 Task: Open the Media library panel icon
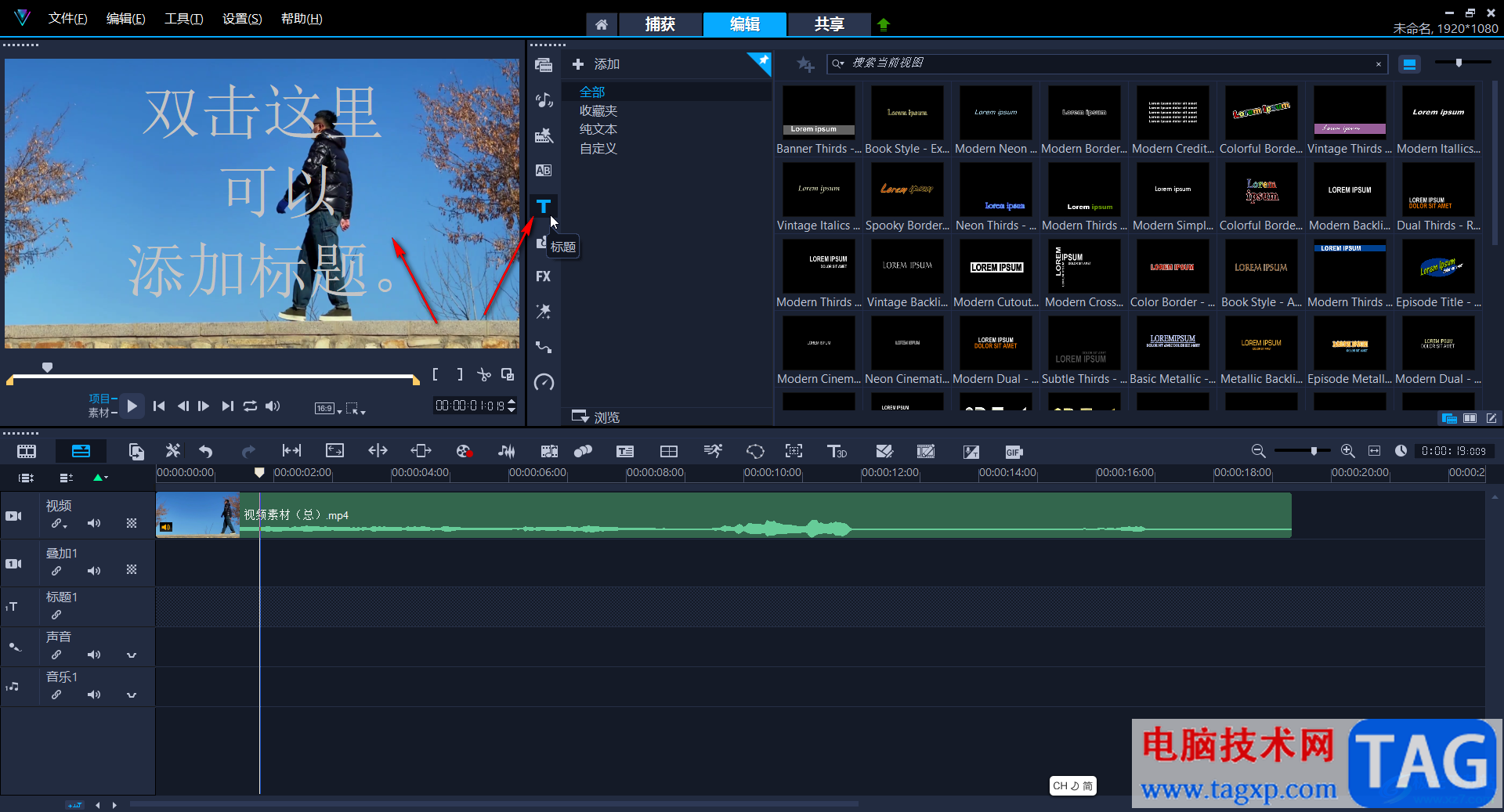543,65
